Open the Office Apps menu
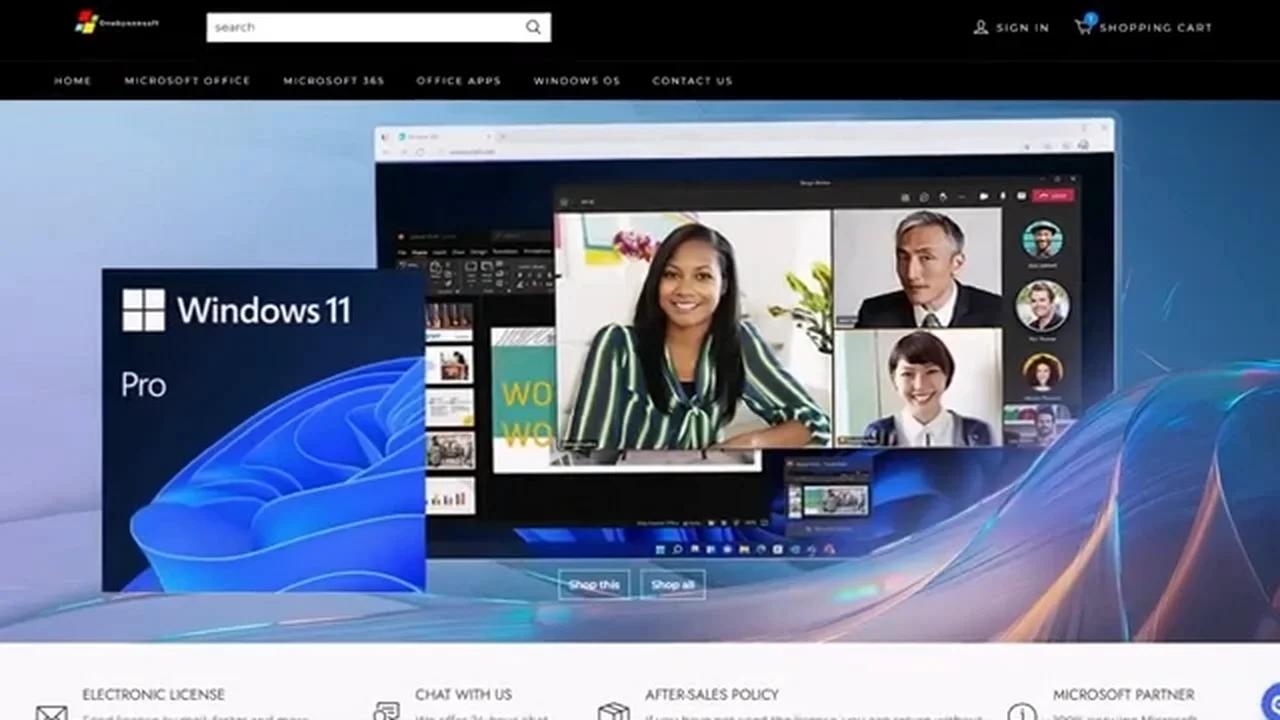Image resolution: width=1280 pixels, height=720 pixels. (459, 81)
